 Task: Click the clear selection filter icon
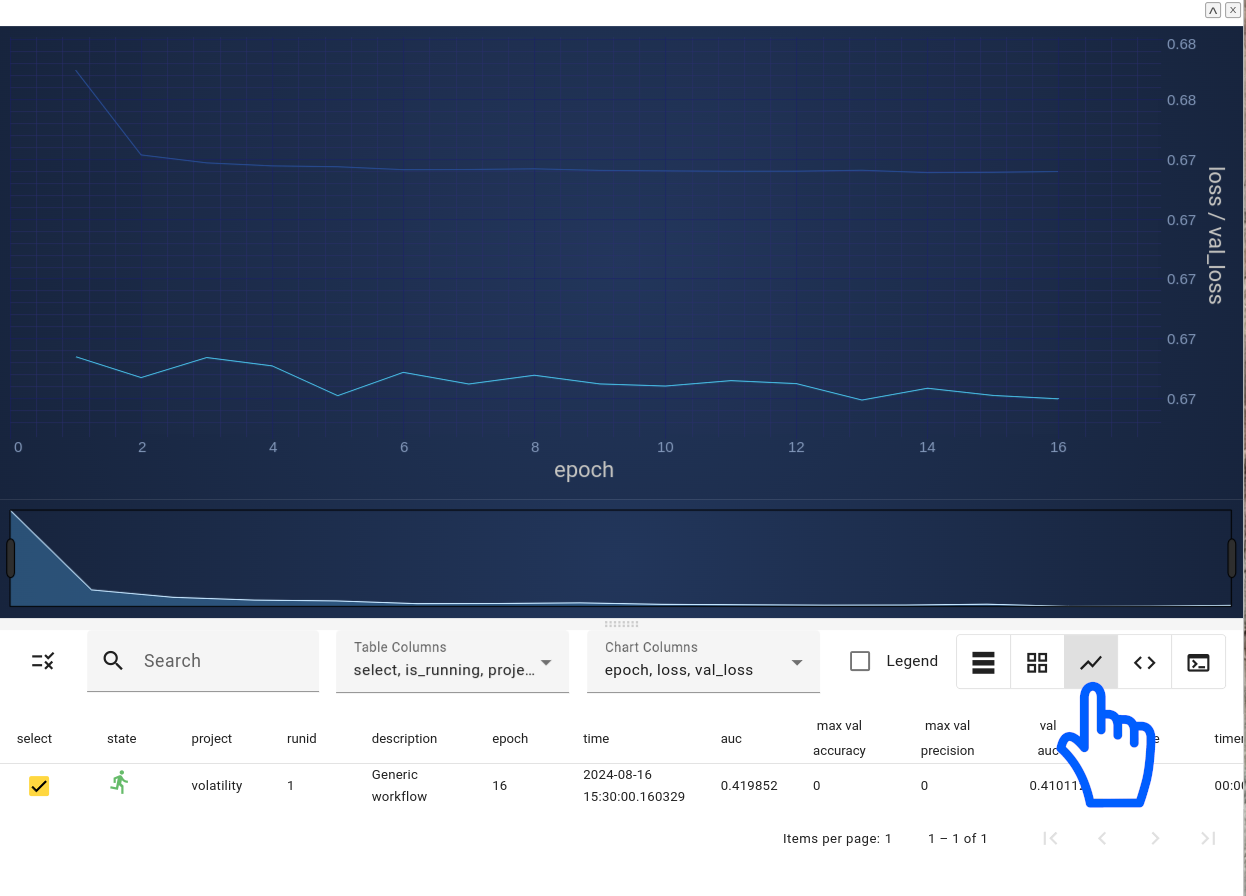pyautogui.click(x=42, y=661)
